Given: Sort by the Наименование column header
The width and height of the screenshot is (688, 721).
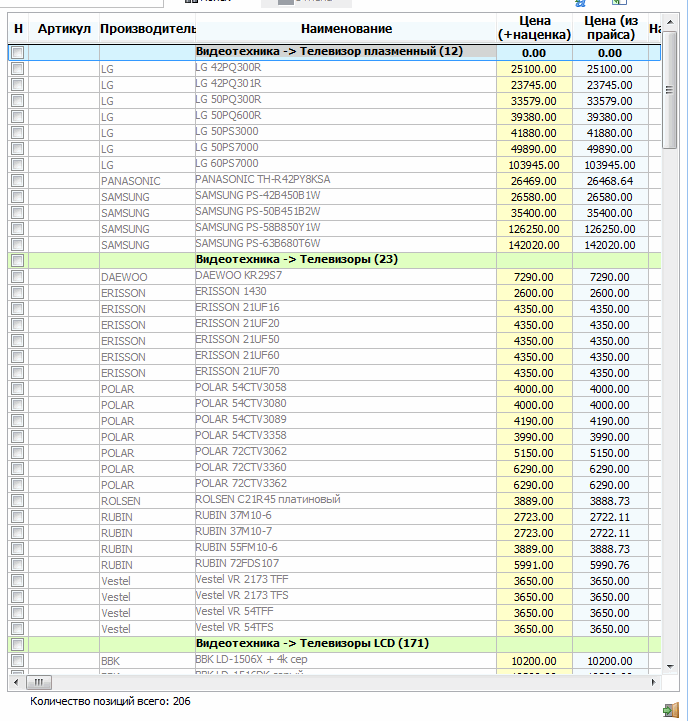Looking at the screenshot, I should point(346,29).
